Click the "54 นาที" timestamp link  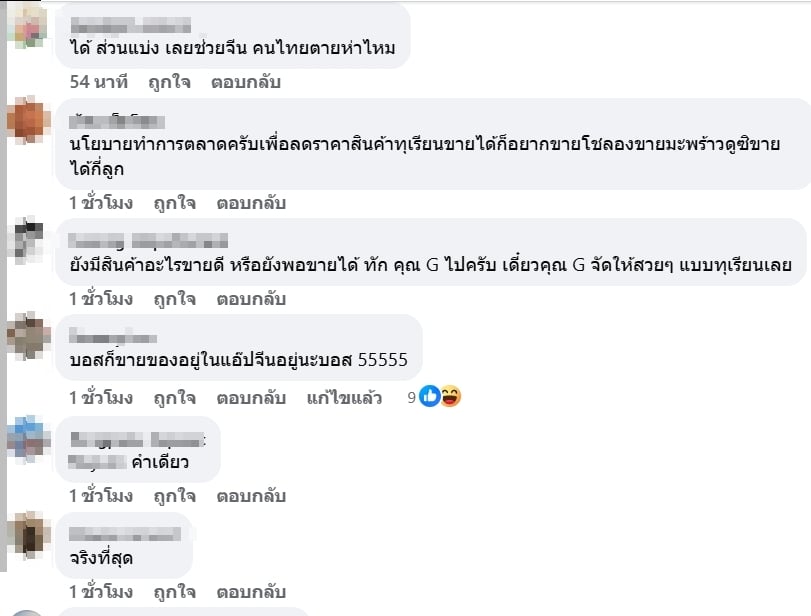(100, 82)
